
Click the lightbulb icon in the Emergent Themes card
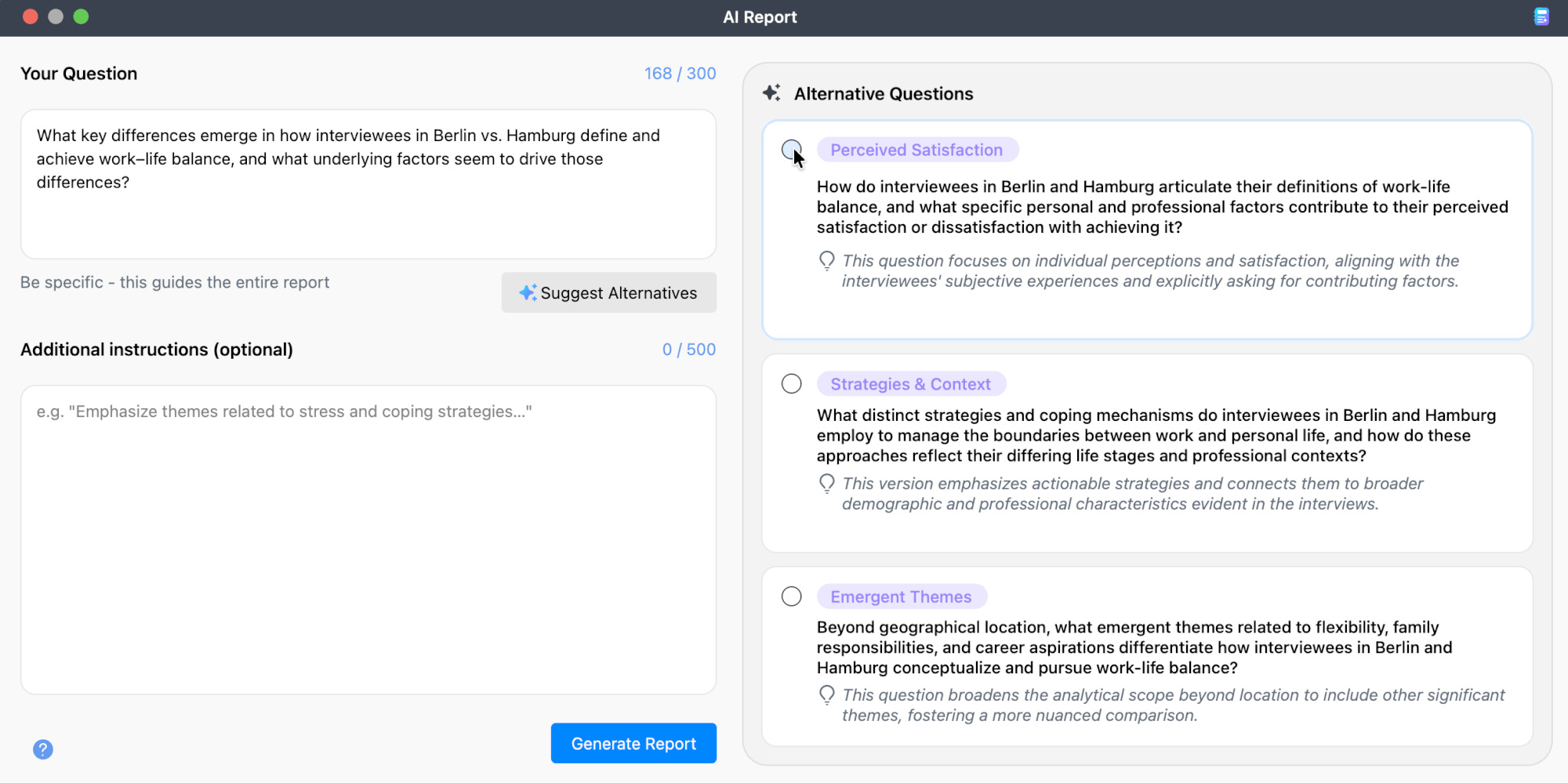tap(827, 695)
